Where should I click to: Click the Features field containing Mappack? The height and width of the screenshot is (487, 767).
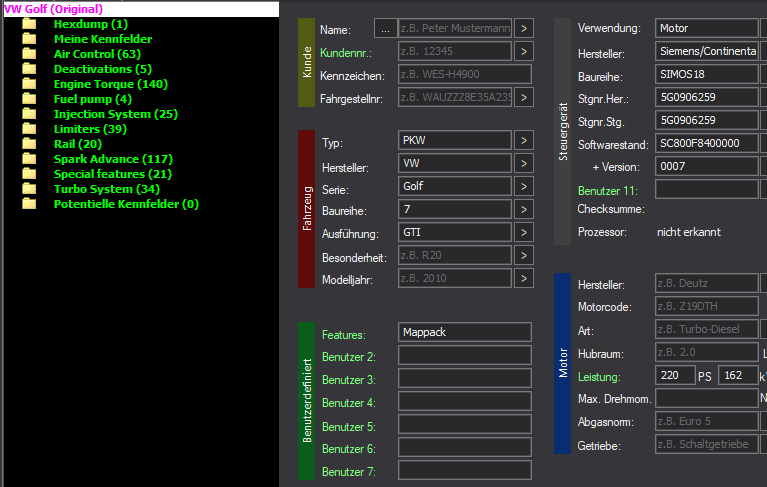[x=465, y=332]
